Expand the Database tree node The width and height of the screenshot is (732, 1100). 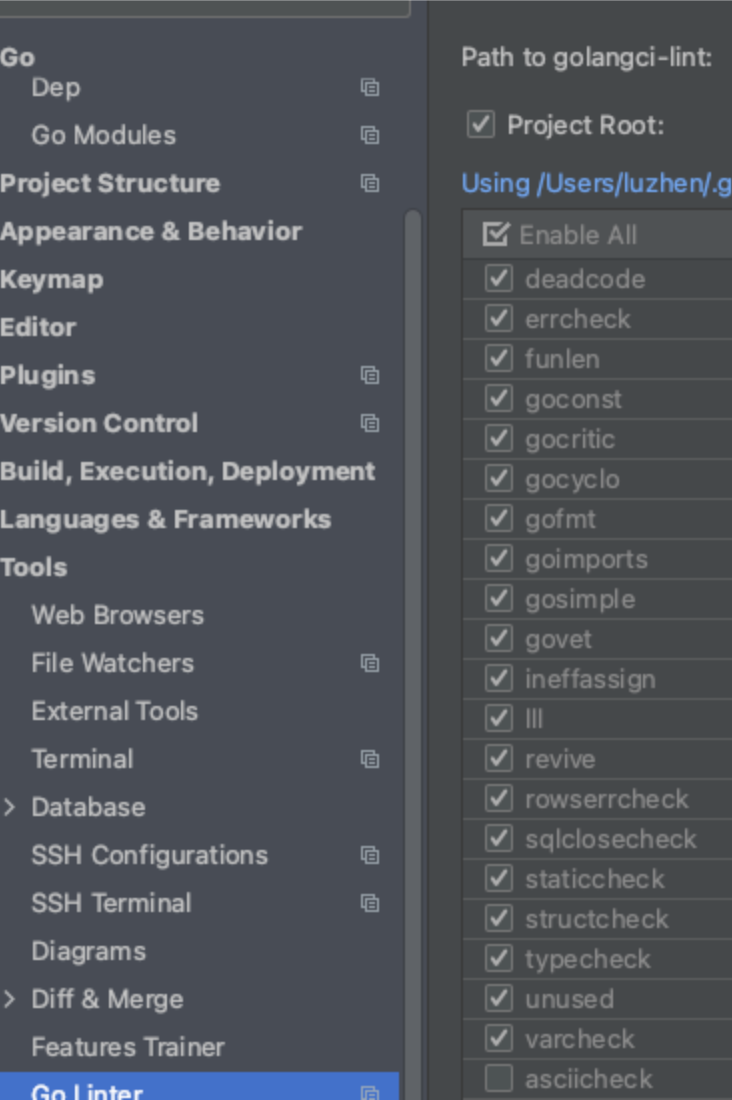10,807
